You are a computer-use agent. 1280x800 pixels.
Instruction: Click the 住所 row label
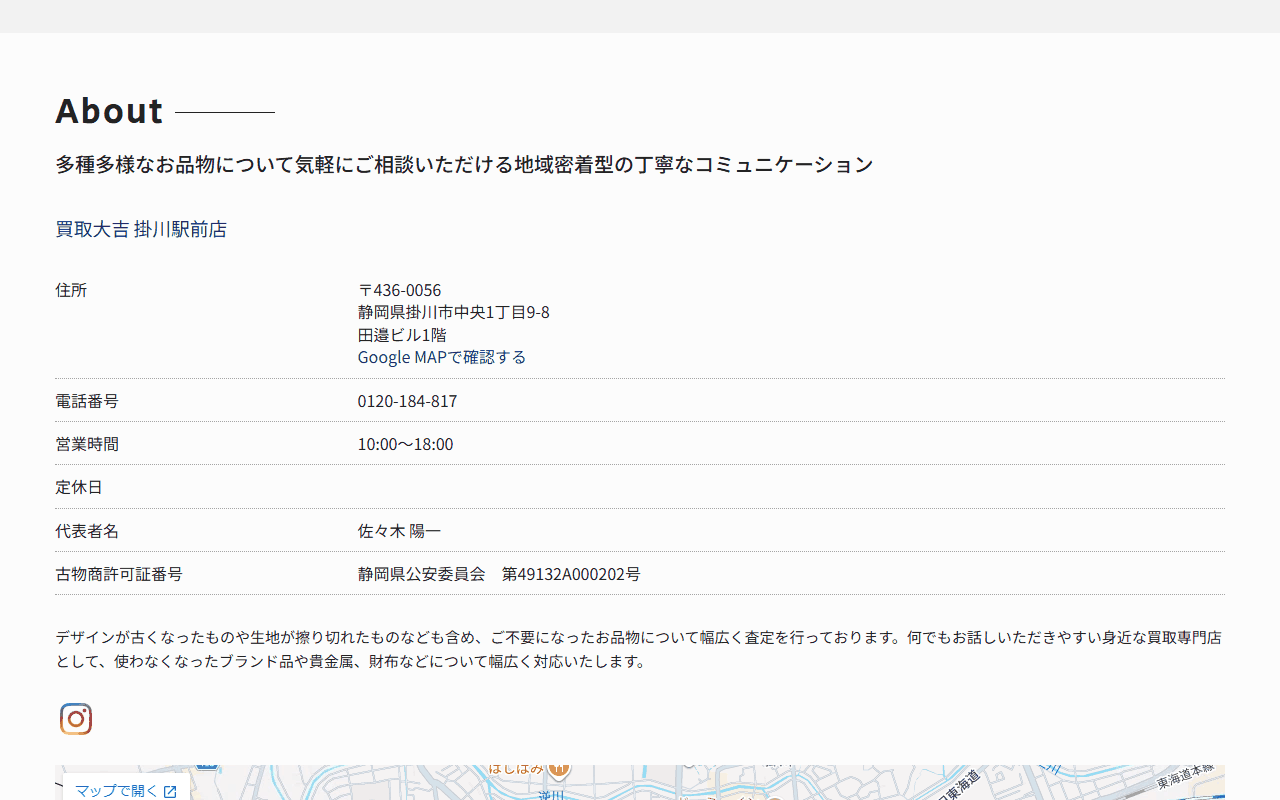click(x=71, y=290)
